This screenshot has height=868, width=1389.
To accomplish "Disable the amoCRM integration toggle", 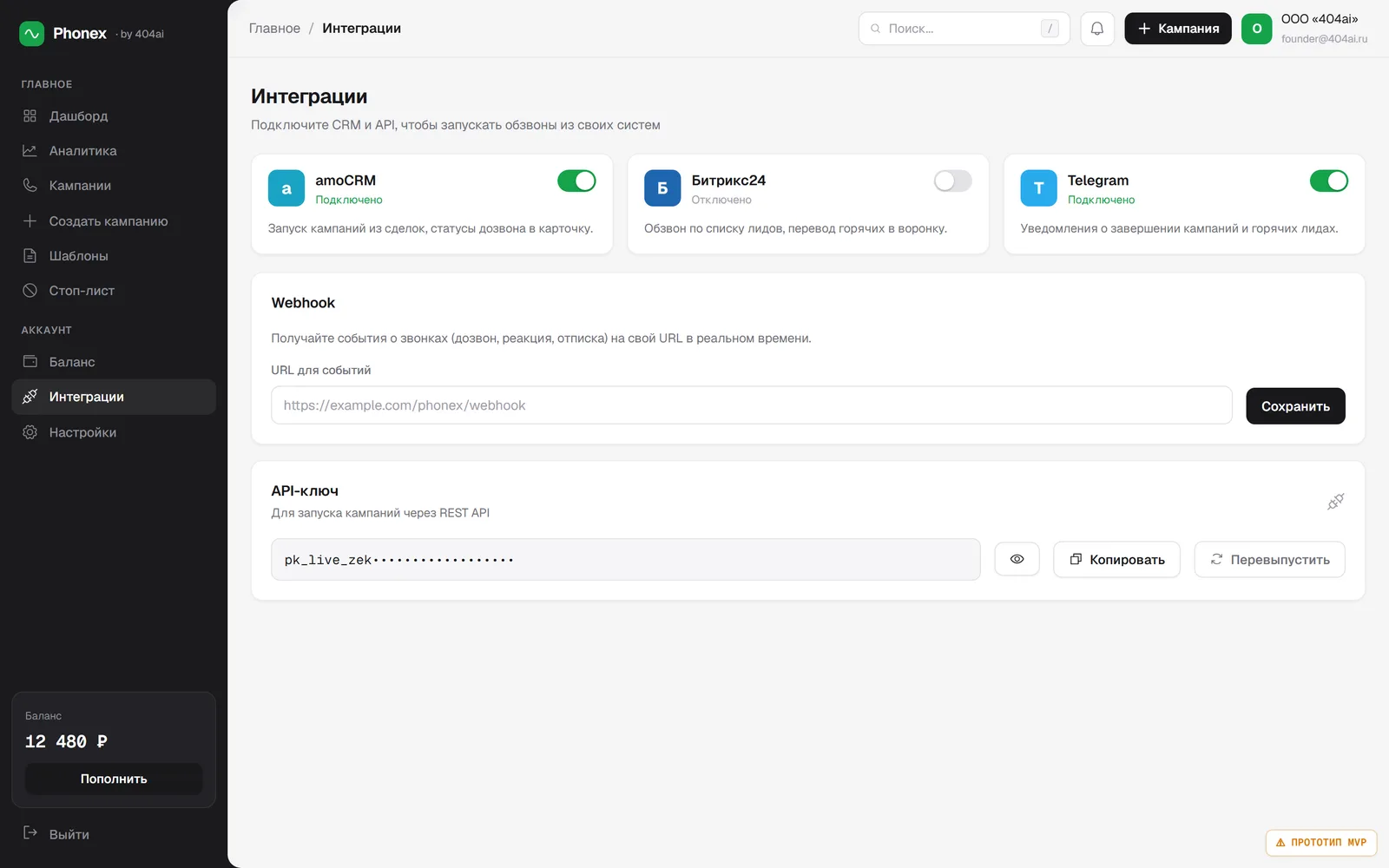I will pos(576,181).
